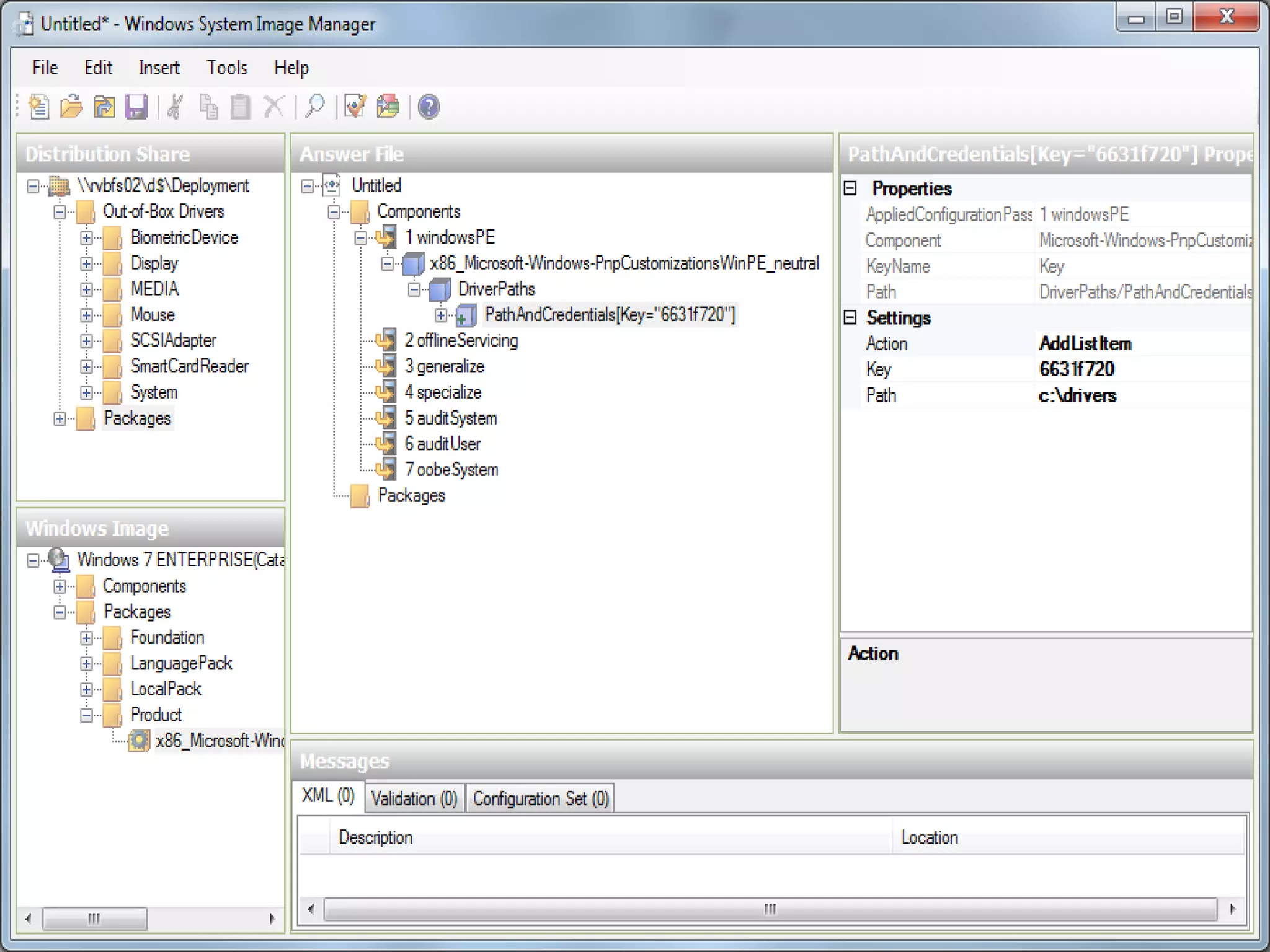Expand the BiometricDevice driver folder
Viewport: 1270px width, 952px height.
point(86,238)
